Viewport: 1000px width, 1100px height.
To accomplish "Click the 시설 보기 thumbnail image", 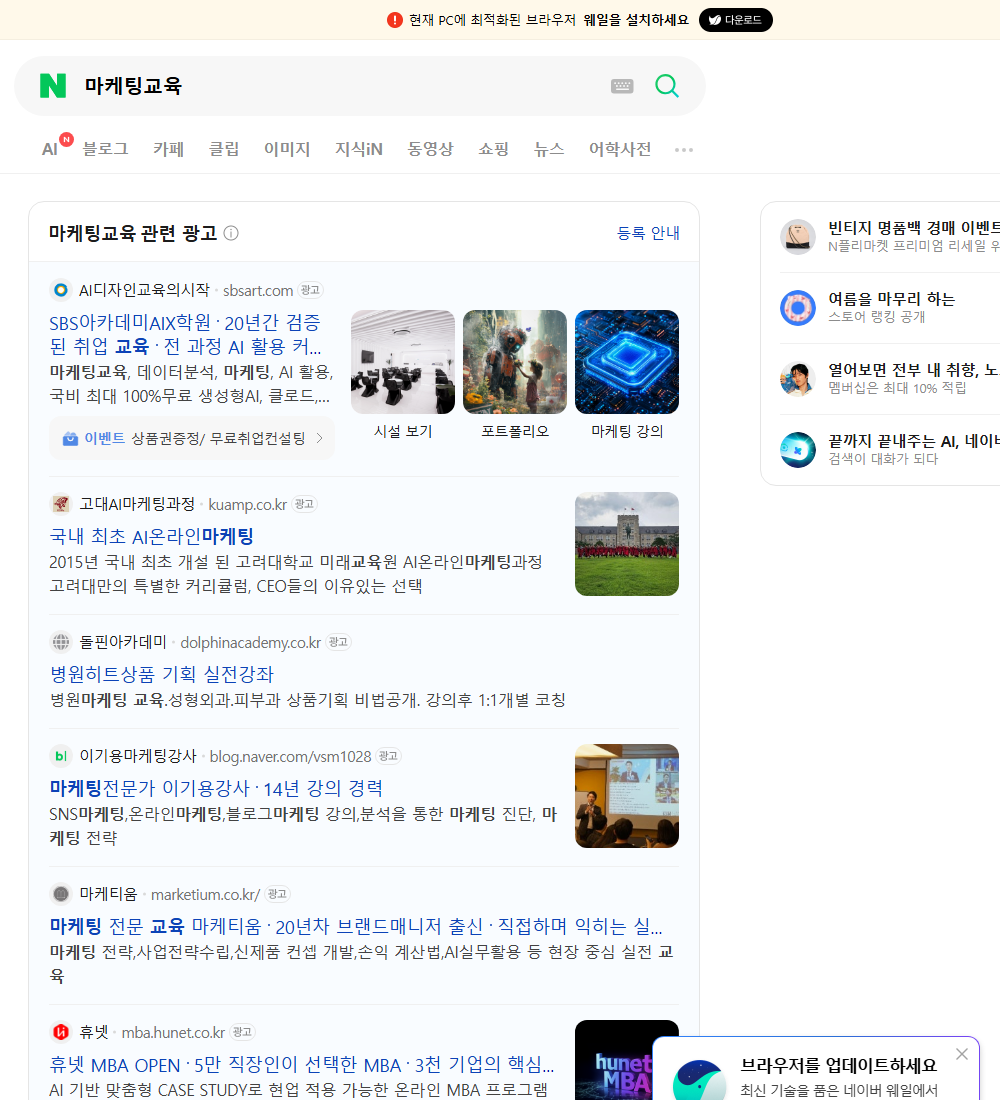I will pyautogui.click(x=403, y=362).
